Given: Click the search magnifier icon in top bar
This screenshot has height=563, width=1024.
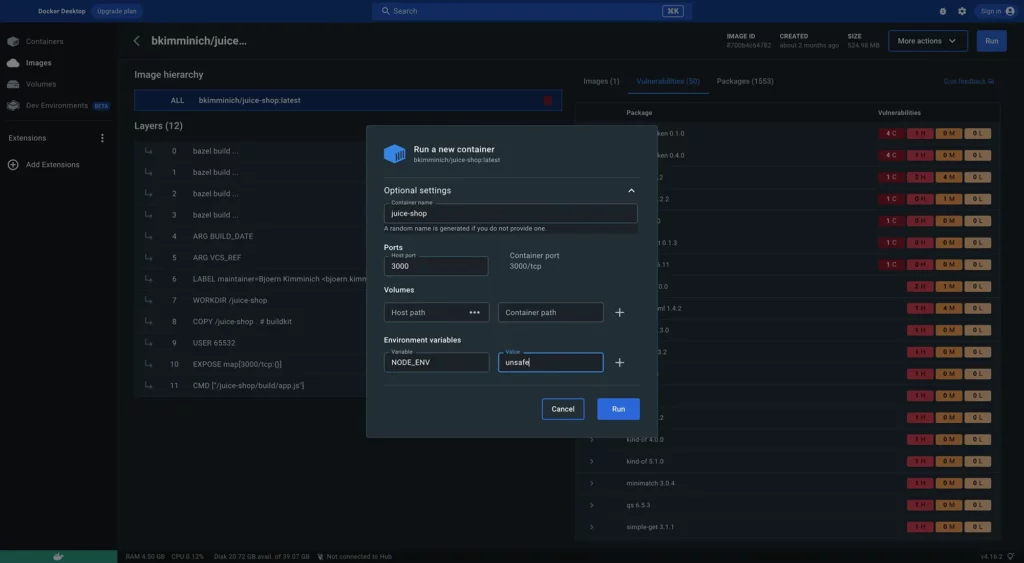Looking at the screenshot, I should 385,11.
